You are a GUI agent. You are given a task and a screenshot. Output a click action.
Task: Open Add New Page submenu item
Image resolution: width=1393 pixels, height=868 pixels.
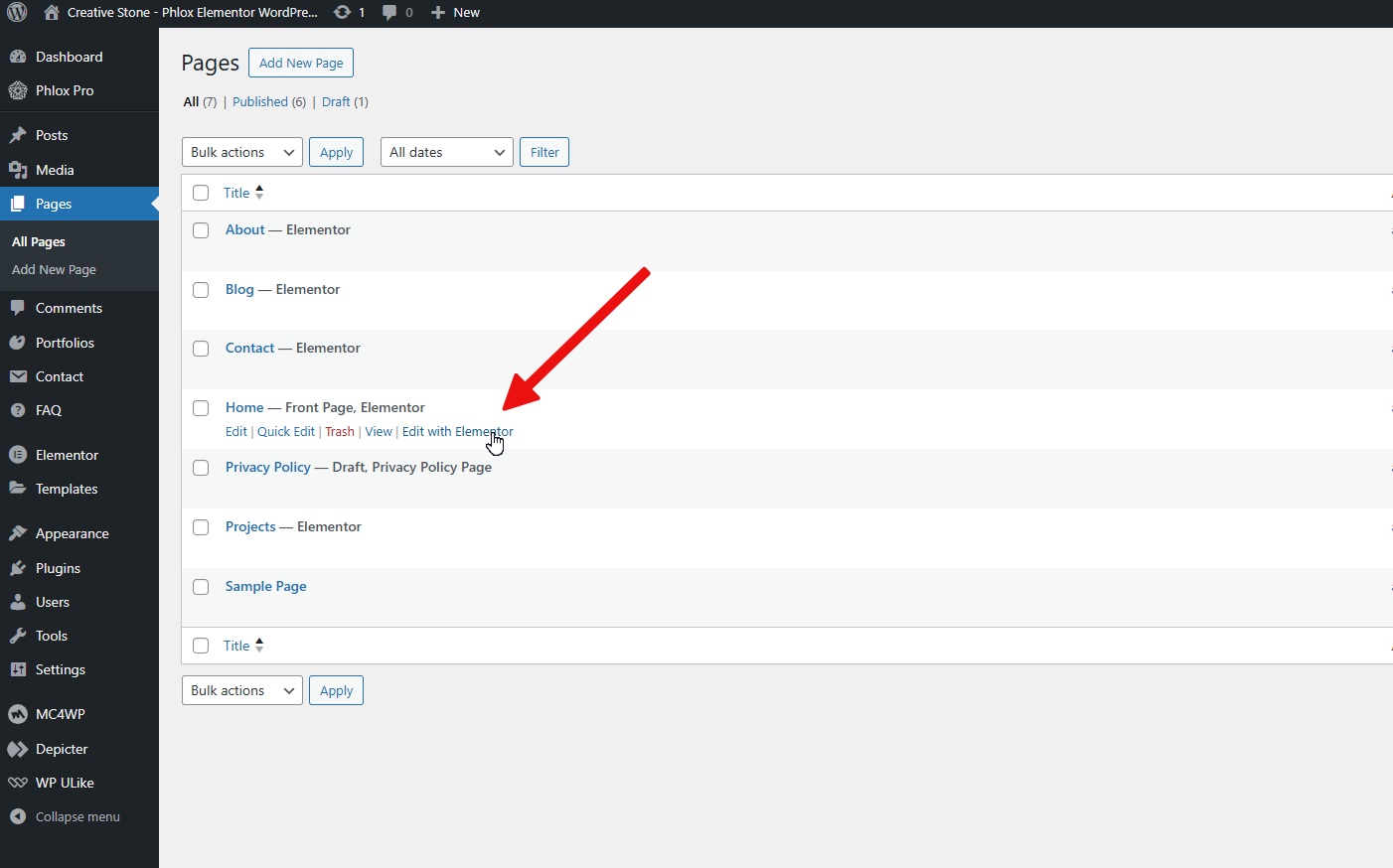point(54,269)
